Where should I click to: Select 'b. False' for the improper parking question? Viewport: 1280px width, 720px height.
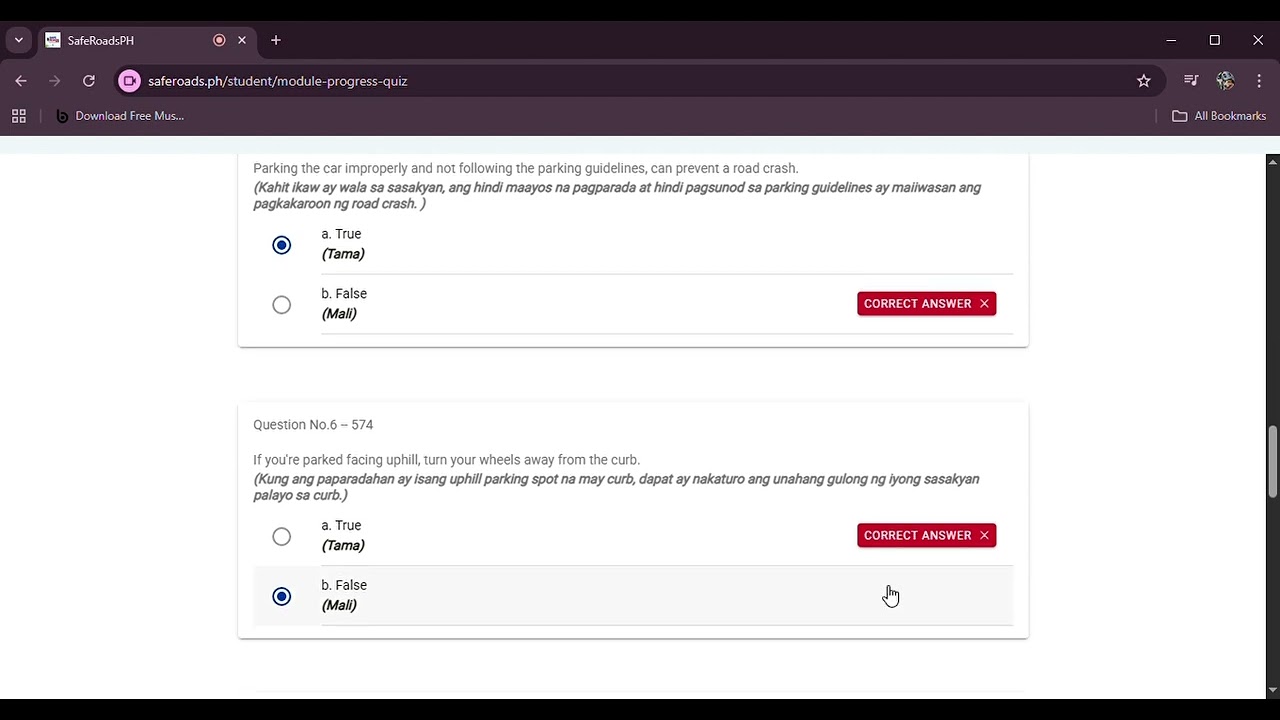click(282, 305)
